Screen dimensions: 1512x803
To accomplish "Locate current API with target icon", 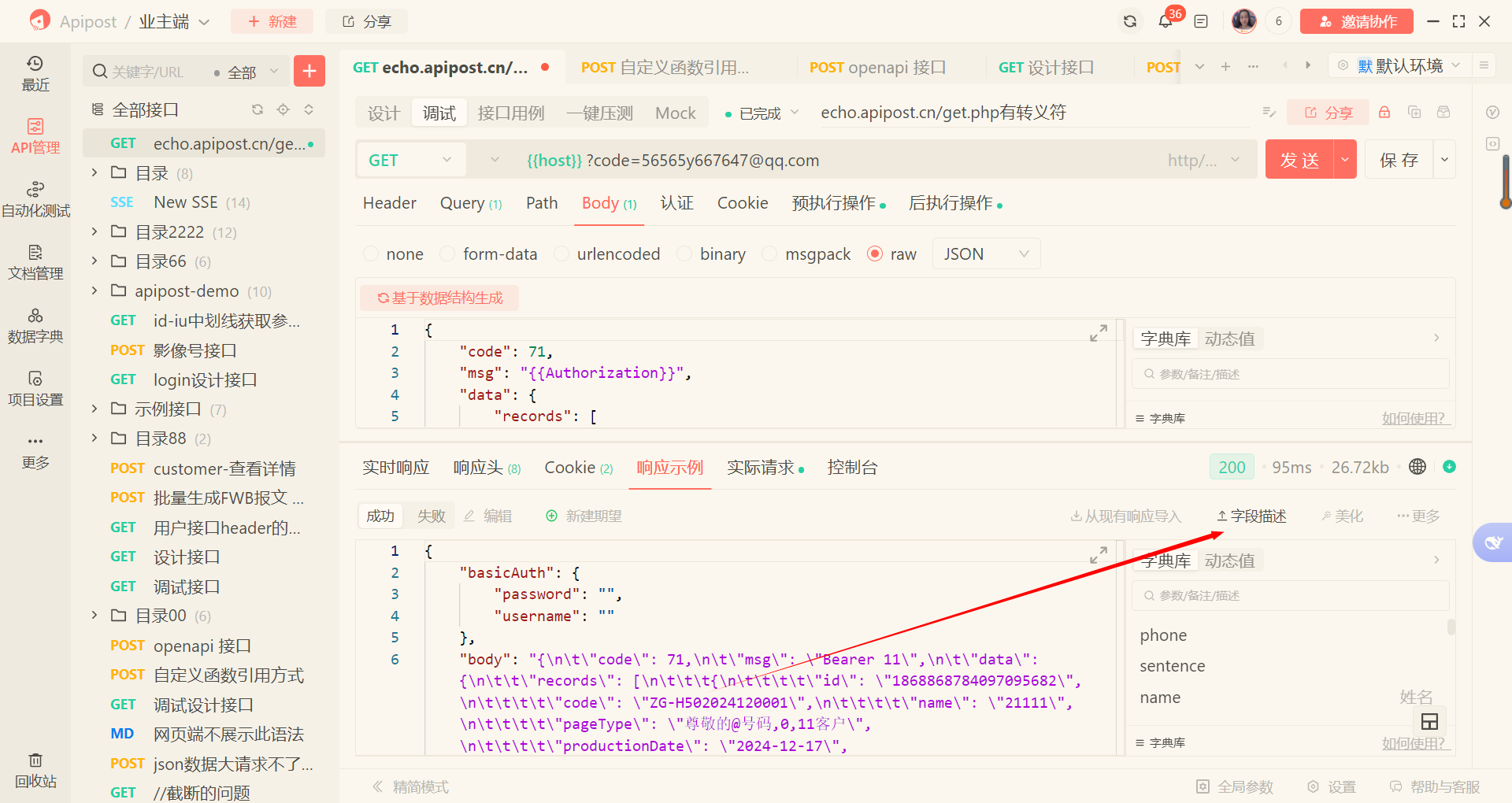I will coord(283,109).
